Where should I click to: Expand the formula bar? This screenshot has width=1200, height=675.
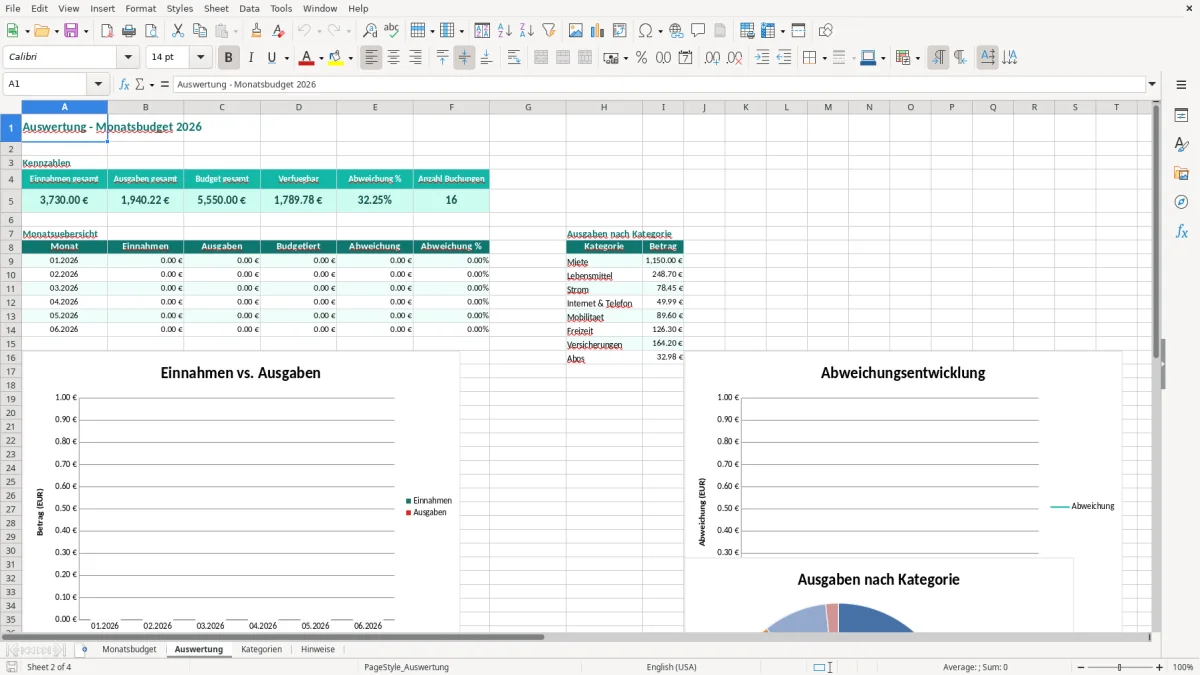point(1152,85)
